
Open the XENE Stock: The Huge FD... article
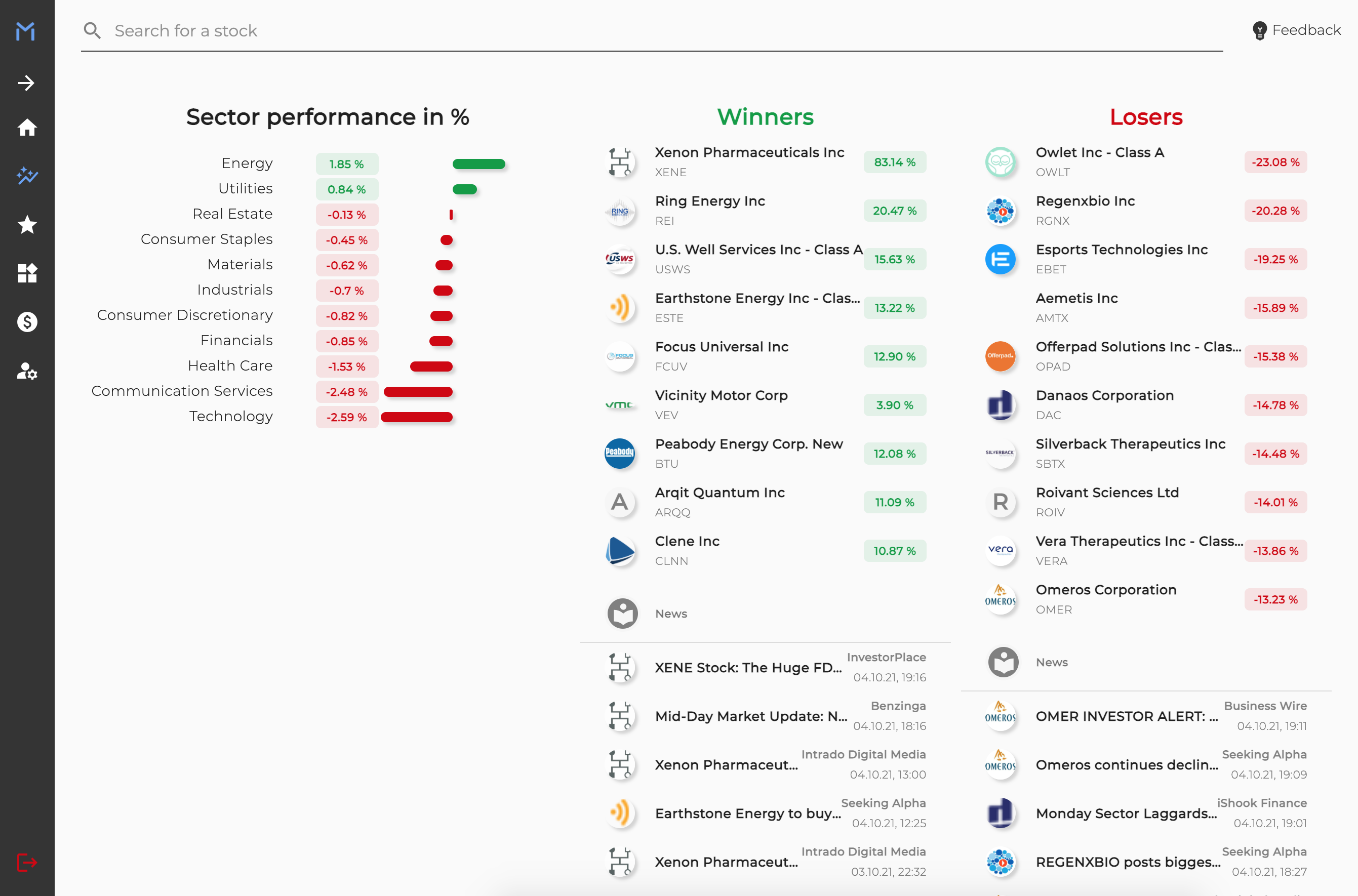pyautogui.click(x=765, y=667)
